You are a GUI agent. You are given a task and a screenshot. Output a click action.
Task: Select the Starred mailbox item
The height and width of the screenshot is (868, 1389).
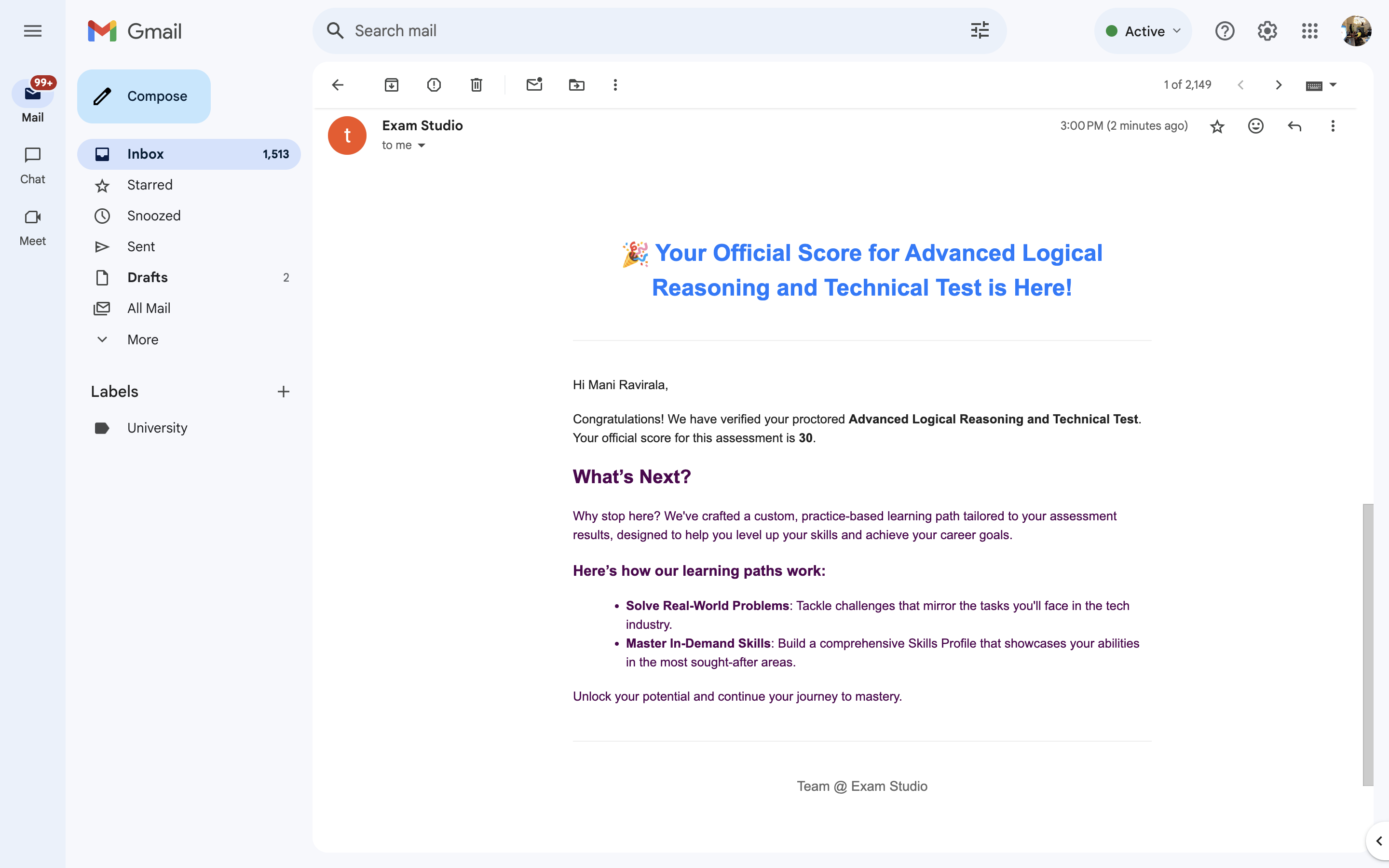pyautogui.click(x=149, y=184)
